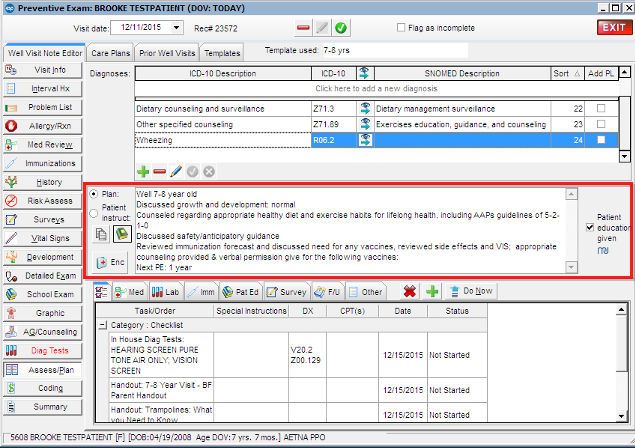Screen dimensions: 635x448
Task: Click the Do Now button
Action: click(471, 291)
